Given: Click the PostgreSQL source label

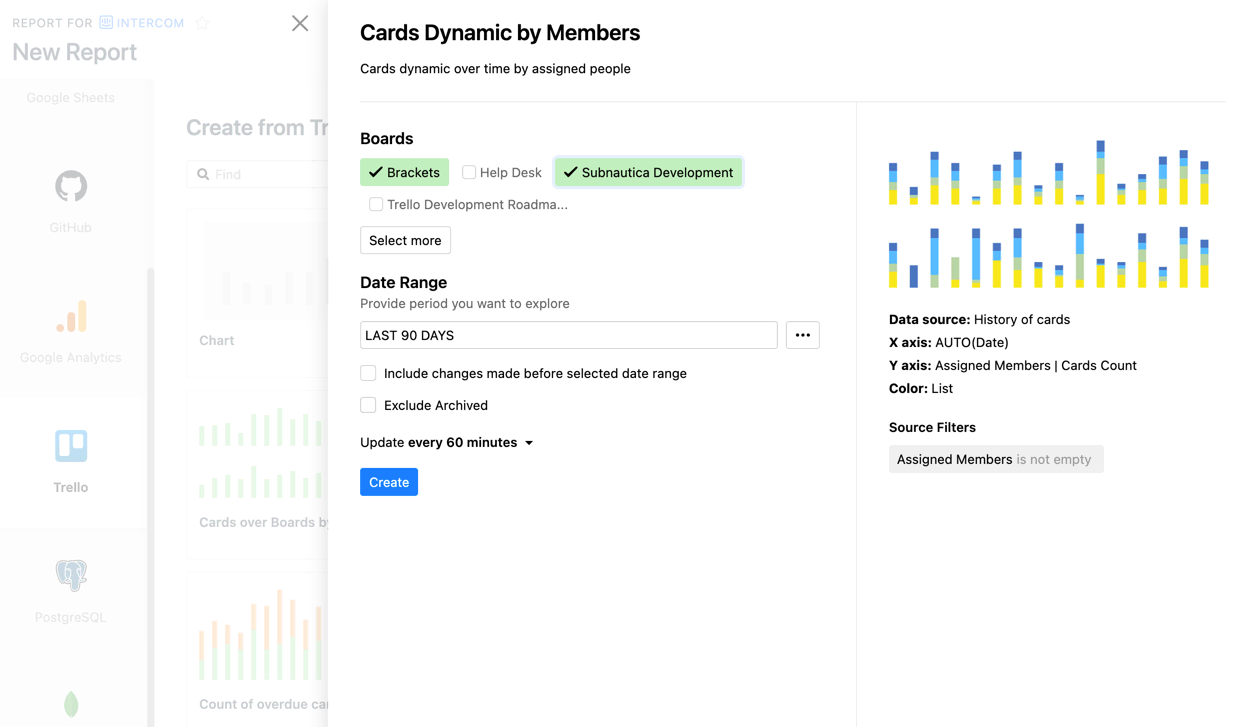Looking at the screenshot, I should (71, 617).
